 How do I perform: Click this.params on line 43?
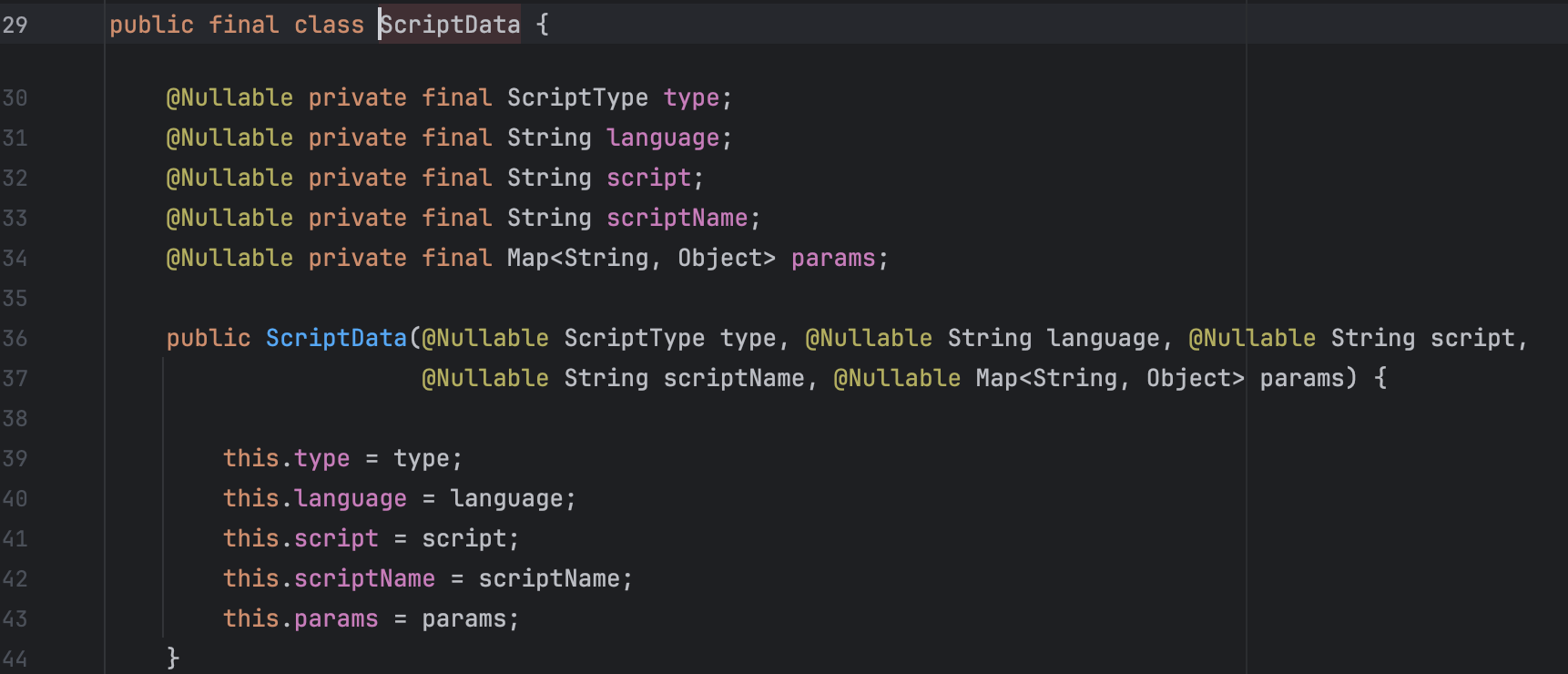click(300, 618)
